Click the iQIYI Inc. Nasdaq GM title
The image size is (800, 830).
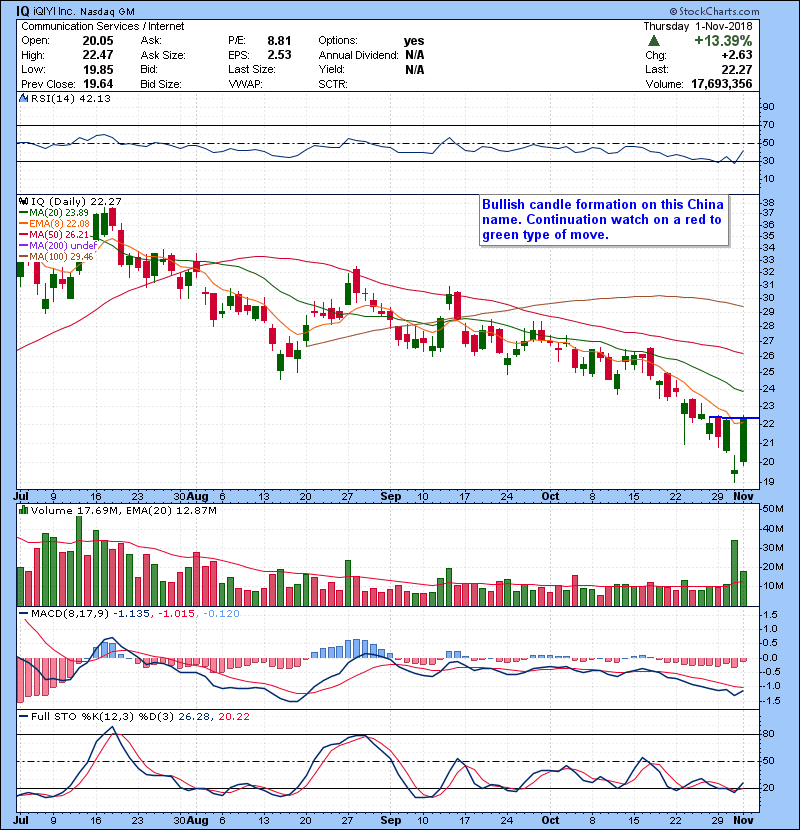pyautogui.click(x=84, y=11)
